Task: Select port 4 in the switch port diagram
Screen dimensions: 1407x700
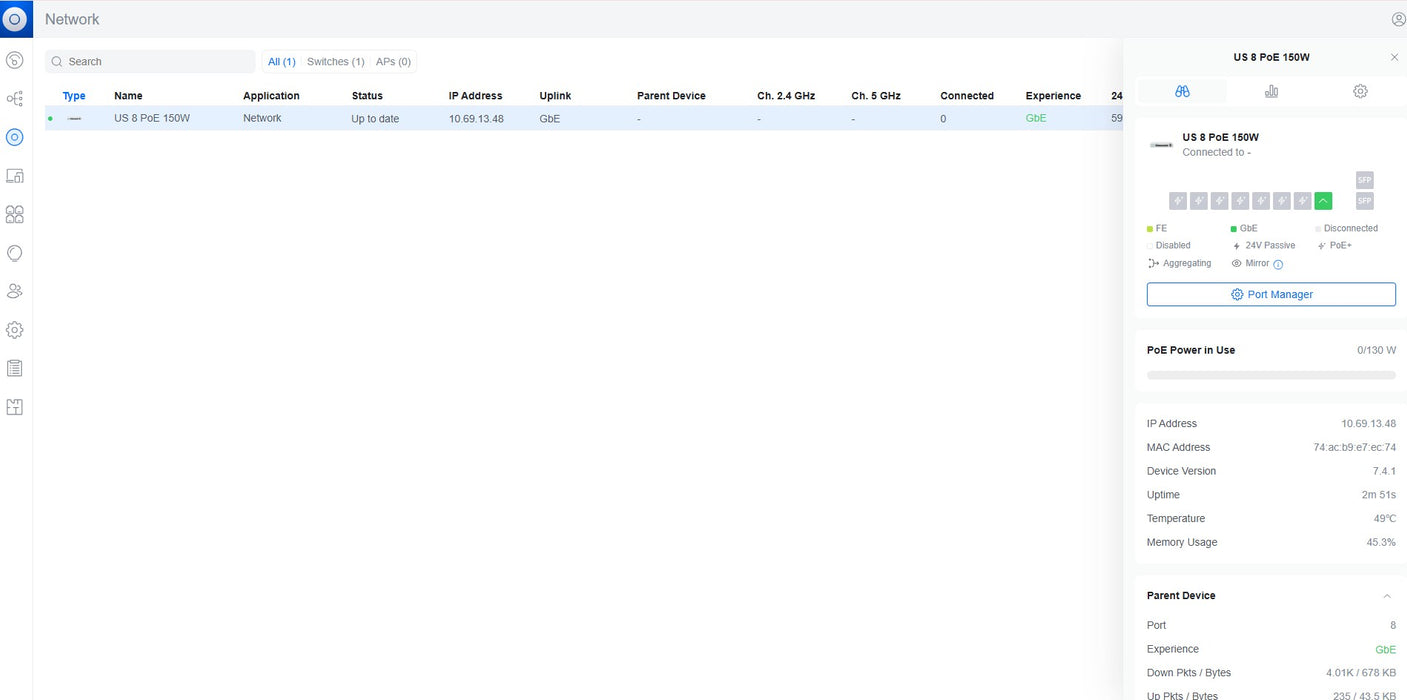Action: pos(1240,201)
